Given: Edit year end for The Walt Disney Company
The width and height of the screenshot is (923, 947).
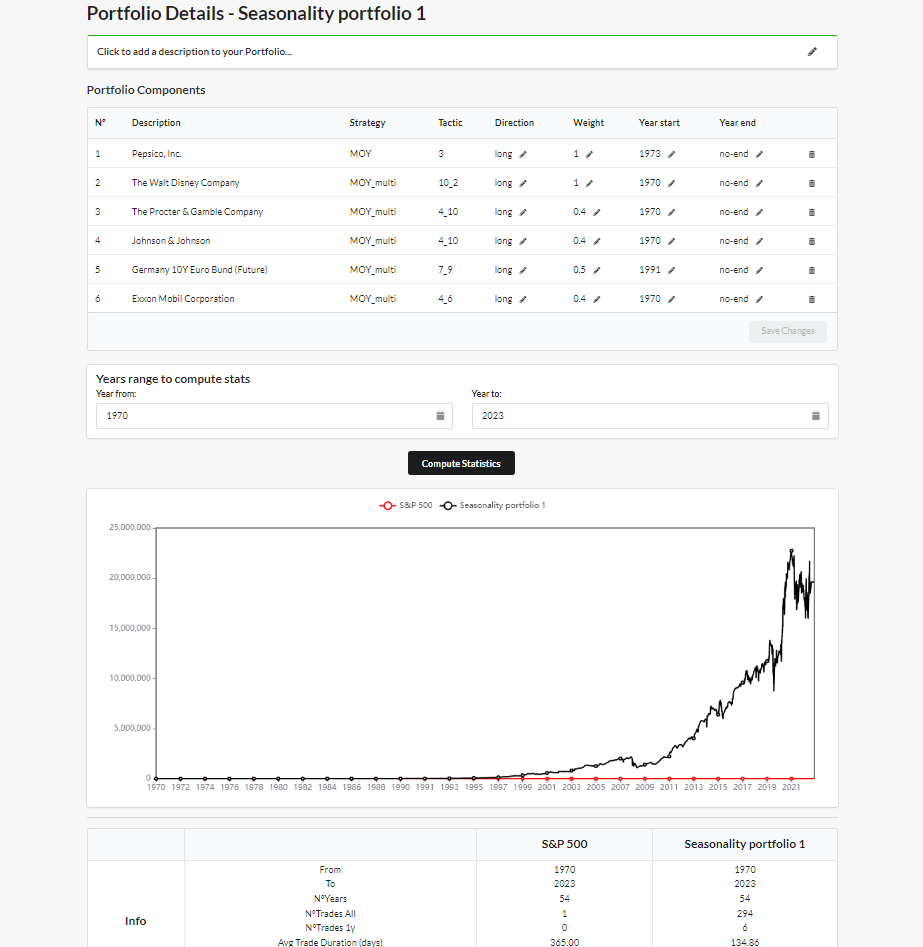Looking at the screenshot, I should coord(760,184).
